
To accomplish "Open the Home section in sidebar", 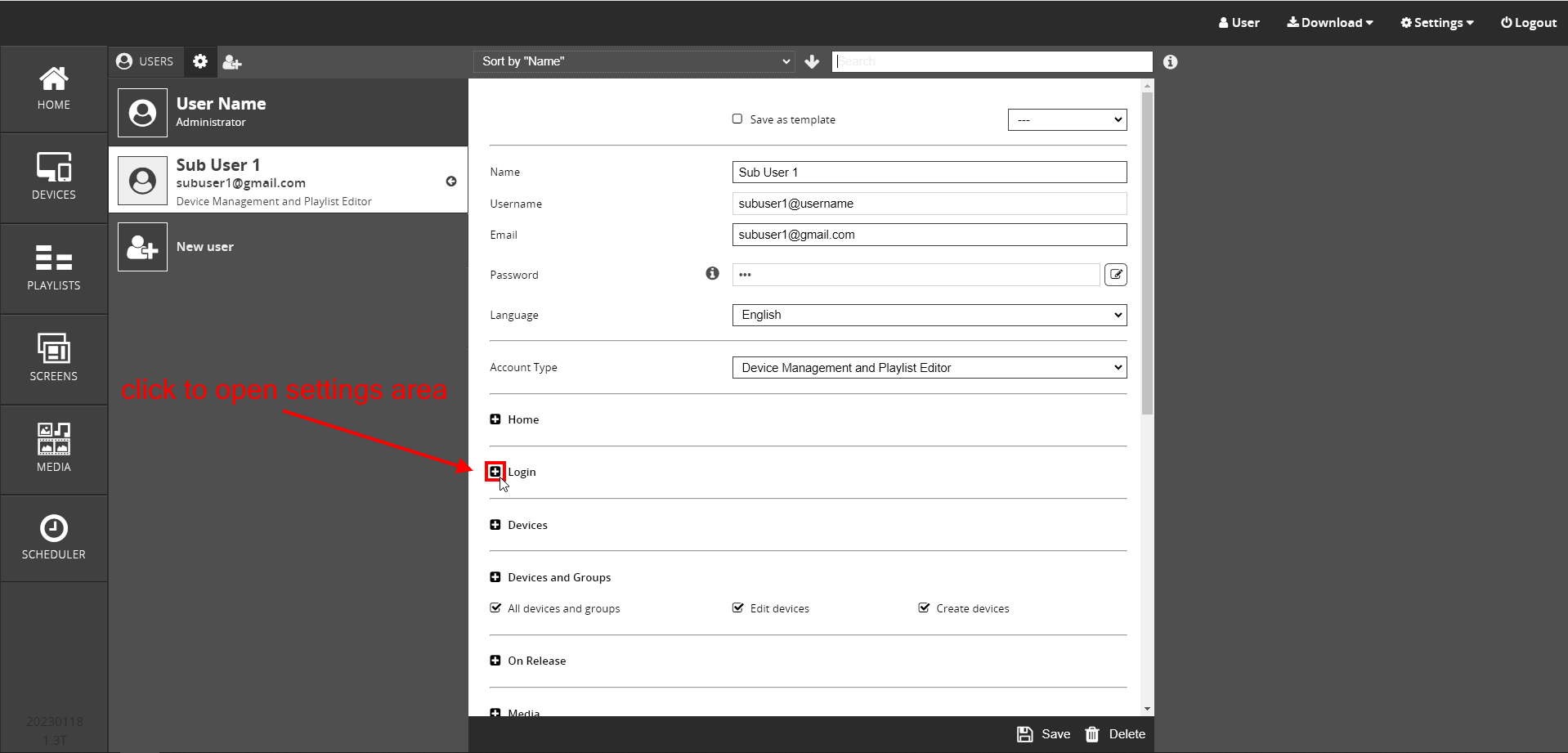I will pyautogui.click(x=54, y=88).
